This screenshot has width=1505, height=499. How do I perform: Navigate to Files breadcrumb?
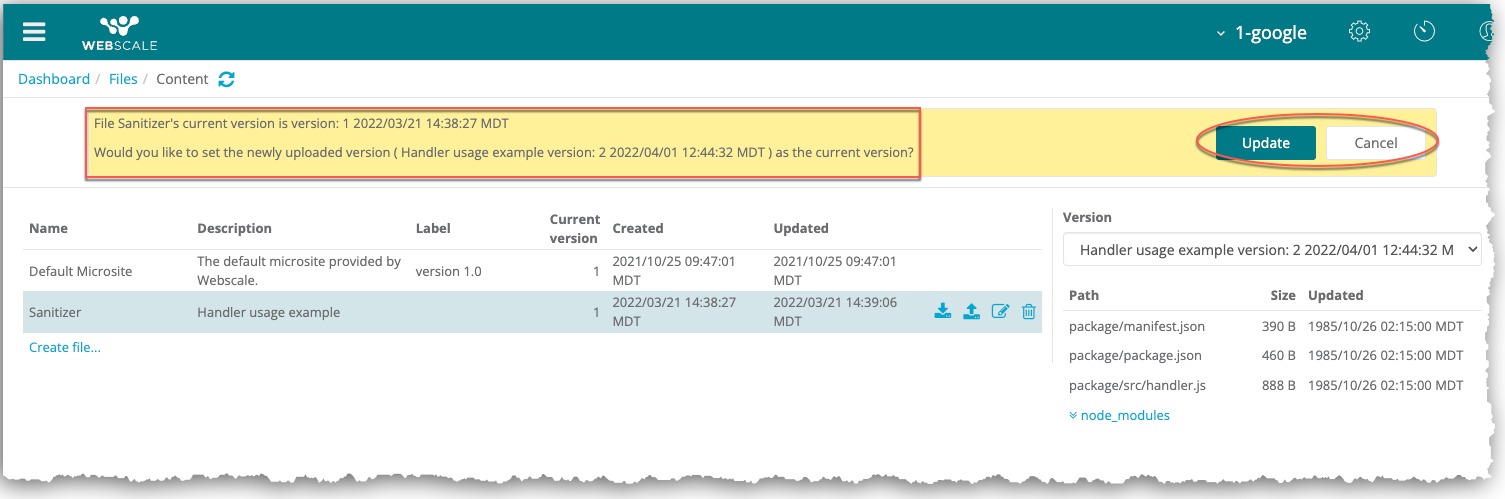[123, 79]
